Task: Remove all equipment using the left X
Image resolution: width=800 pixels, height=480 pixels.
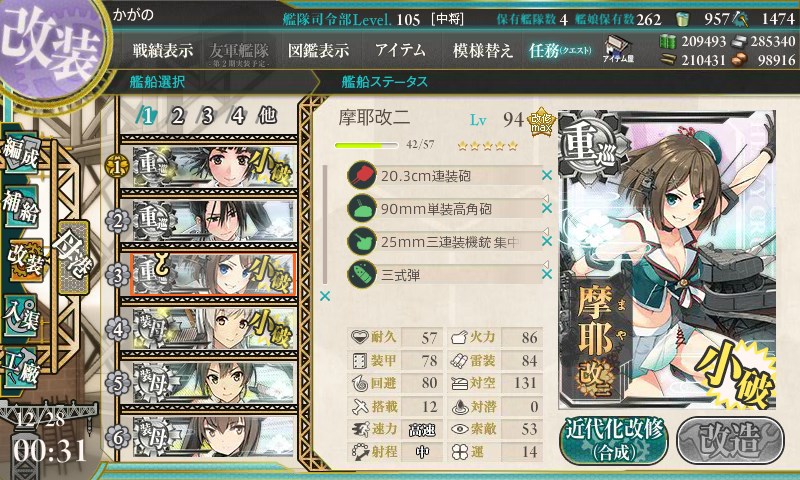Action: (325, 296)
